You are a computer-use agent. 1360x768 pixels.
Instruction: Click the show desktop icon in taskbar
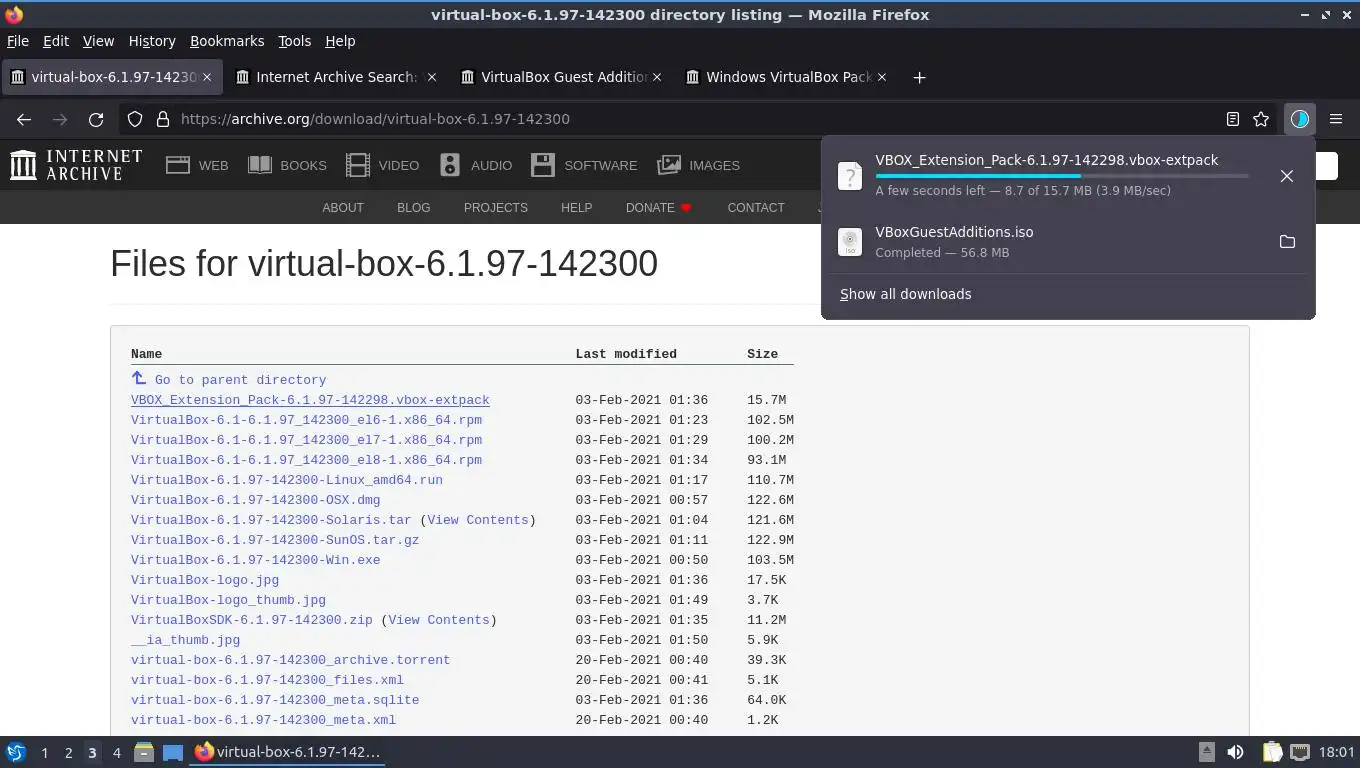(x=173, y=752)
